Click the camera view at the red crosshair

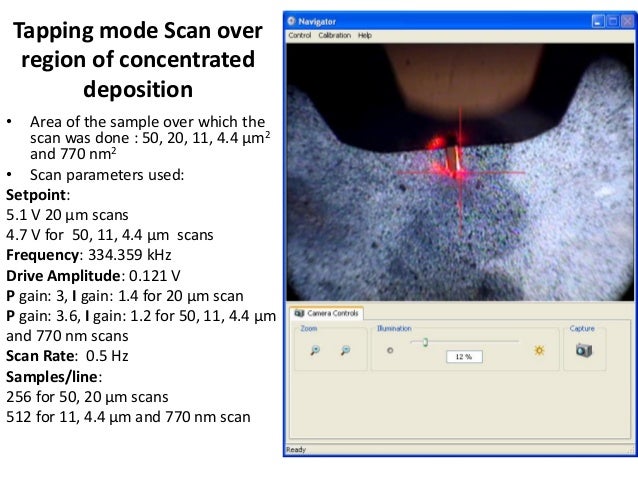pyautogui.click(x=460, y=173)
